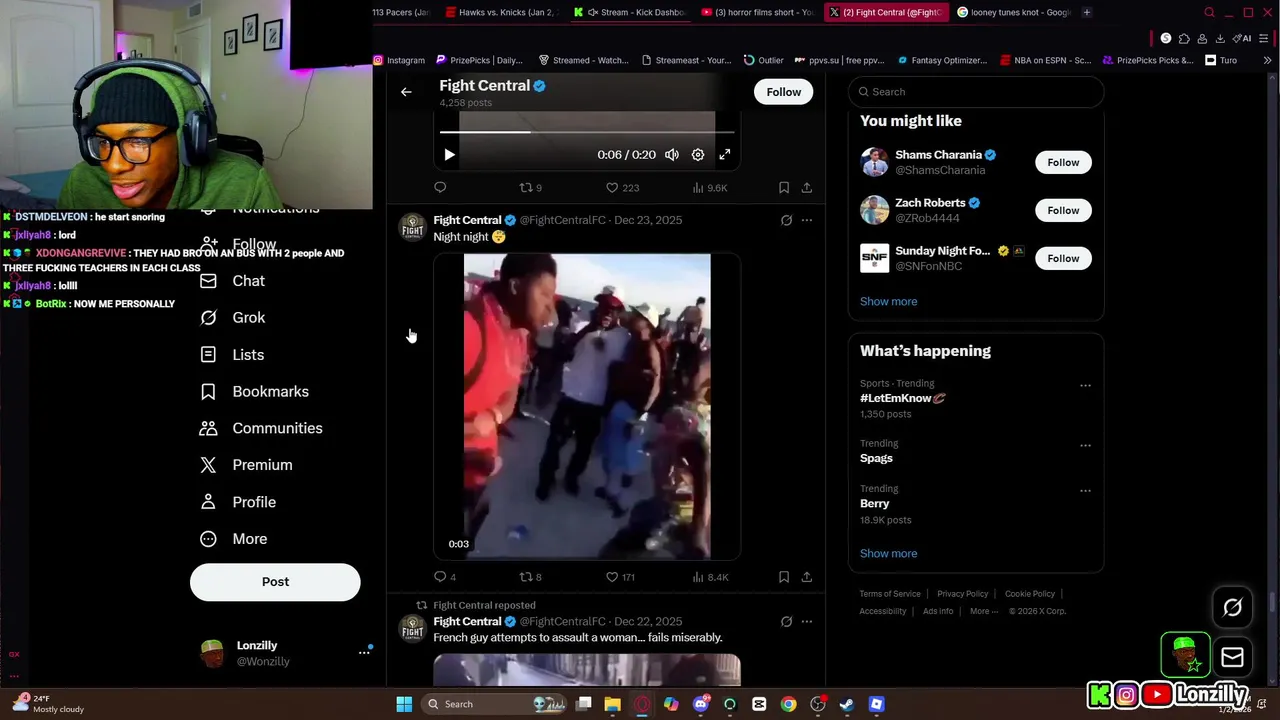This screenshot has width=1280, height=720.
Task: Open the floating Grok button
Action: [1232, 607]
